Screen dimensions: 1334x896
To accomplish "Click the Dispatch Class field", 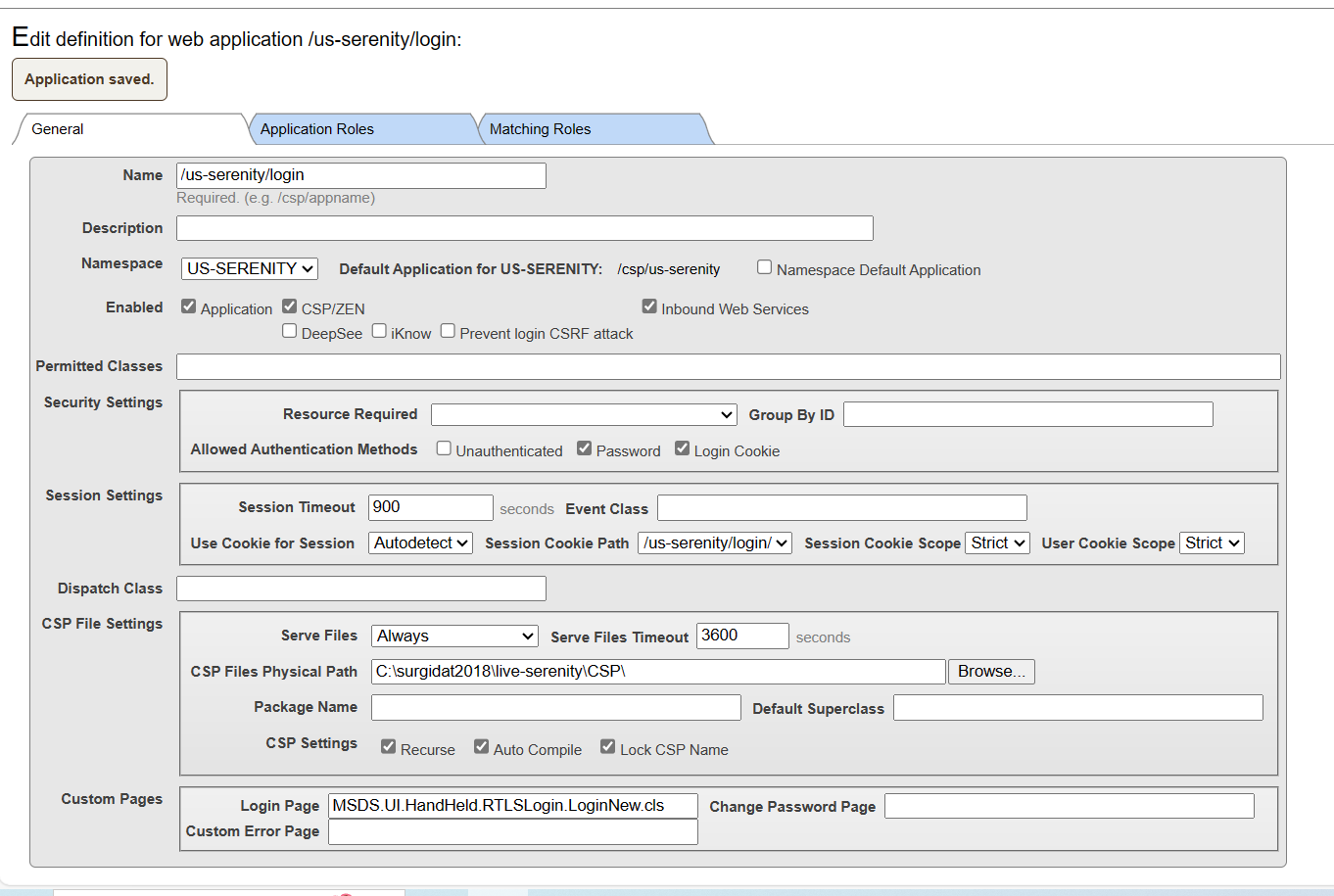I will [x=361, y=589].
